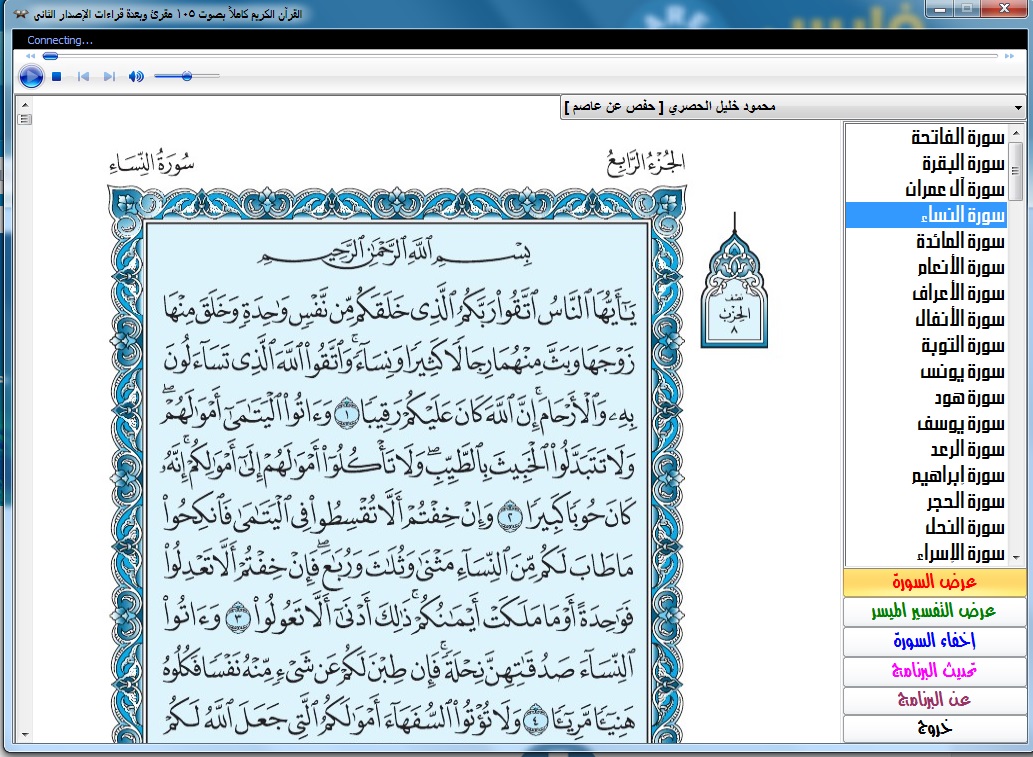Select سورة يونس from the list
The width and height of the screenshot is (1033, 757).
click(x=927, y=371)
